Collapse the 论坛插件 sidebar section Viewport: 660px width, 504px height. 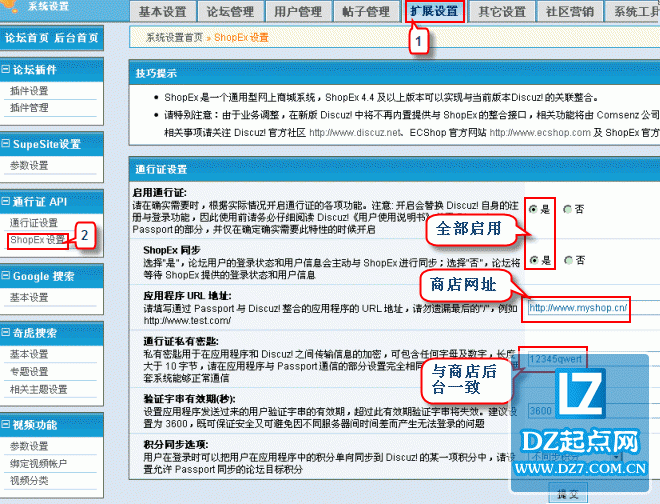(7, 70)
